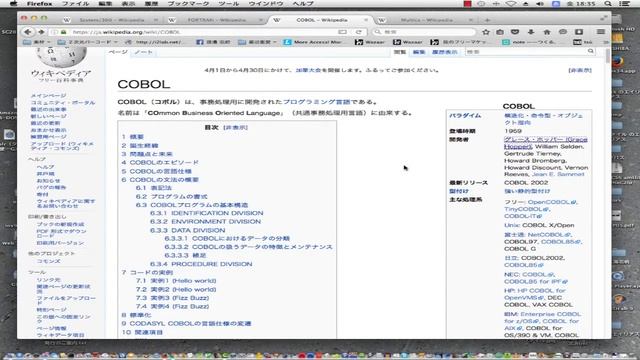Screen dimensions: 640x360
Task: Open the 履歴表示 tab
Action: click(x=444, y=52)
